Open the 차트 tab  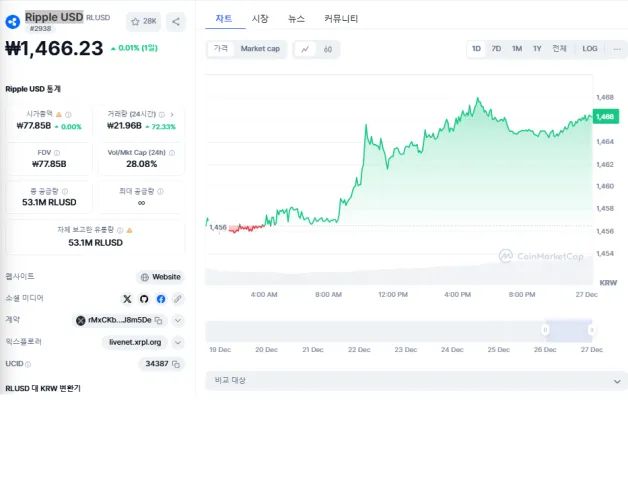click(224, 19)
